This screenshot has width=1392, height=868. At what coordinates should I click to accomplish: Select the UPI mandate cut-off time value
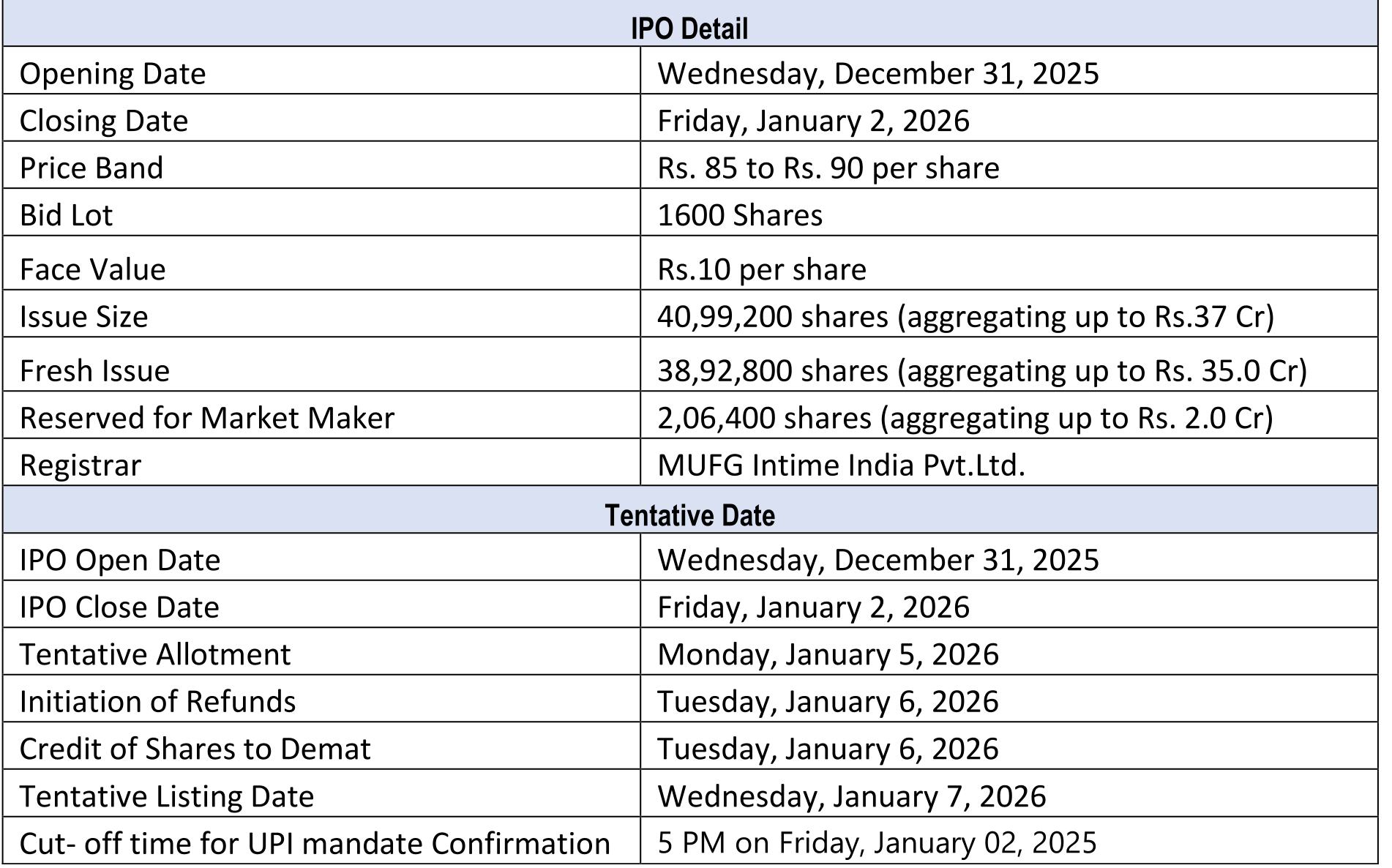pyautogui.click(x=877, y=843)
